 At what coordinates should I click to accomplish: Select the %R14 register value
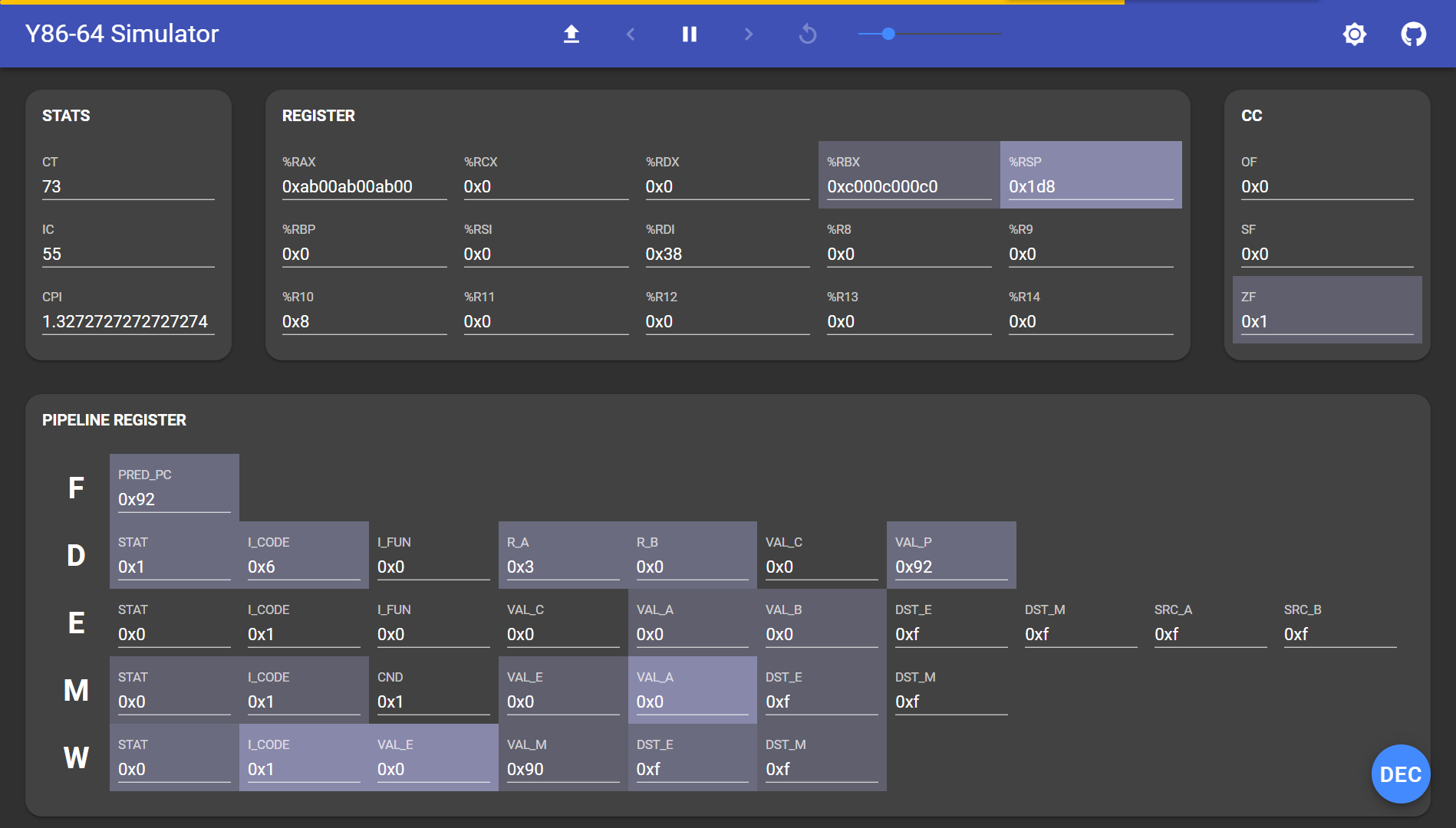pos(1091,322)
